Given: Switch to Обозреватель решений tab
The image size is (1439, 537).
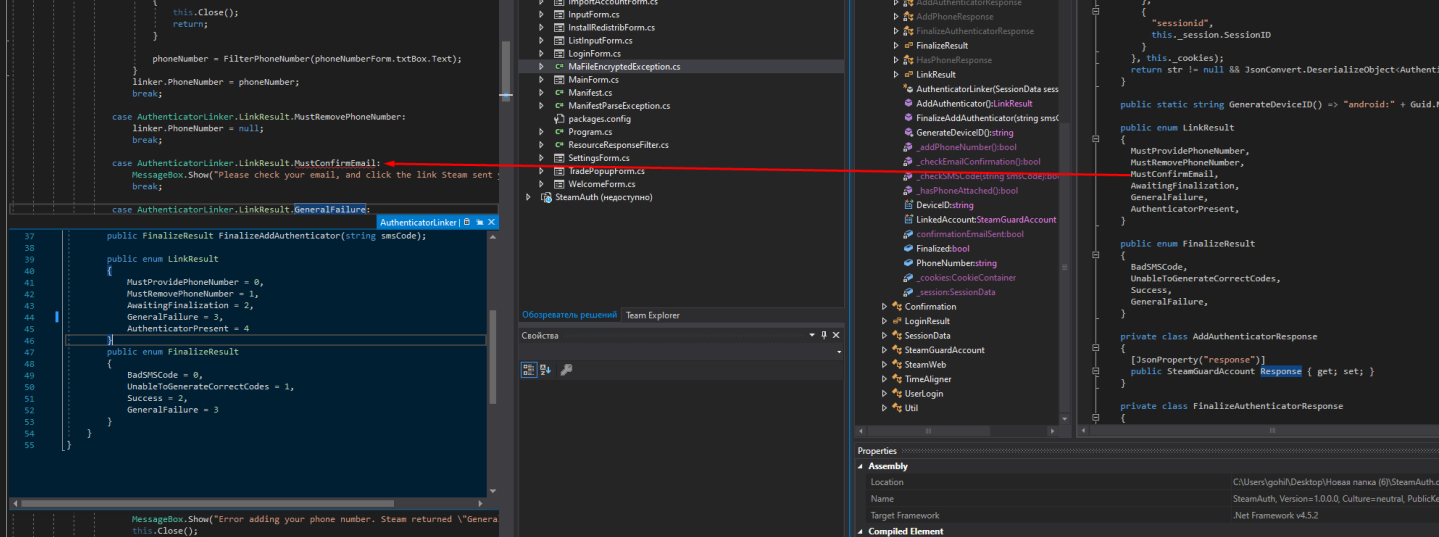Looking at the screenshot, I should [569, 315].
